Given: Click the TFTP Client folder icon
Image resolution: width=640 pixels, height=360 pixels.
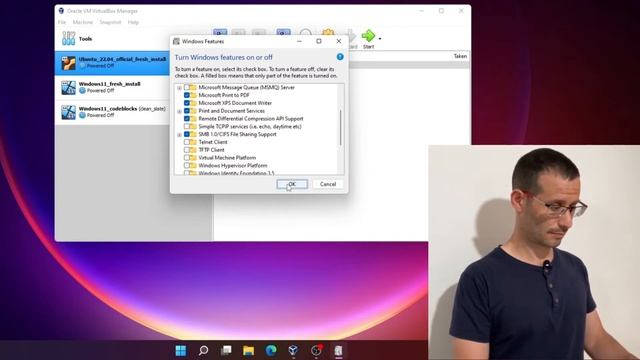Looking at the screenshot, I should pyautogui.click(x=193, y=150).
